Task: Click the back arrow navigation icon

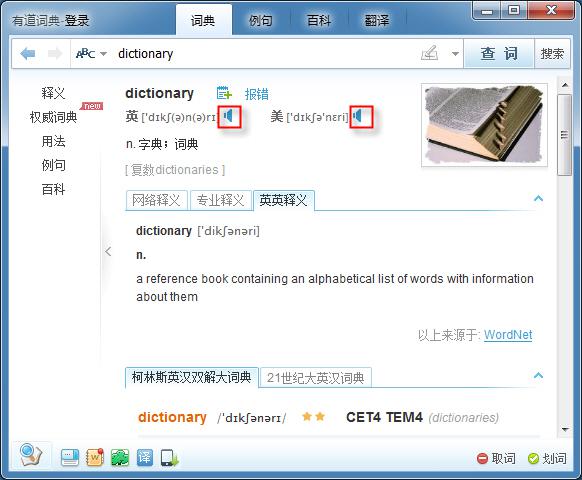Action: click(28, 53)
